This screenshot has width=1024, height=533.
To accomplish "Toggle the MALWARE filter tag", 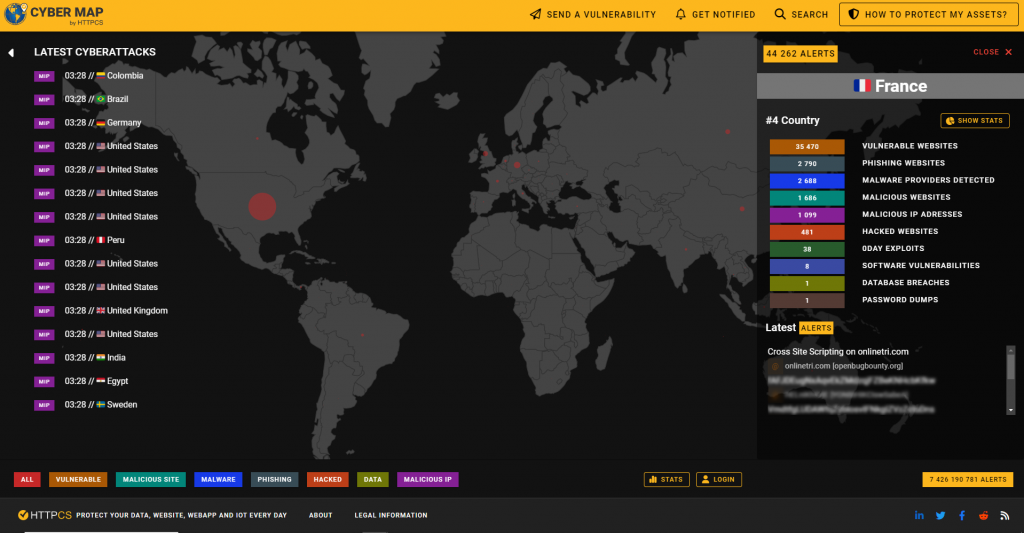I will 218,480.
